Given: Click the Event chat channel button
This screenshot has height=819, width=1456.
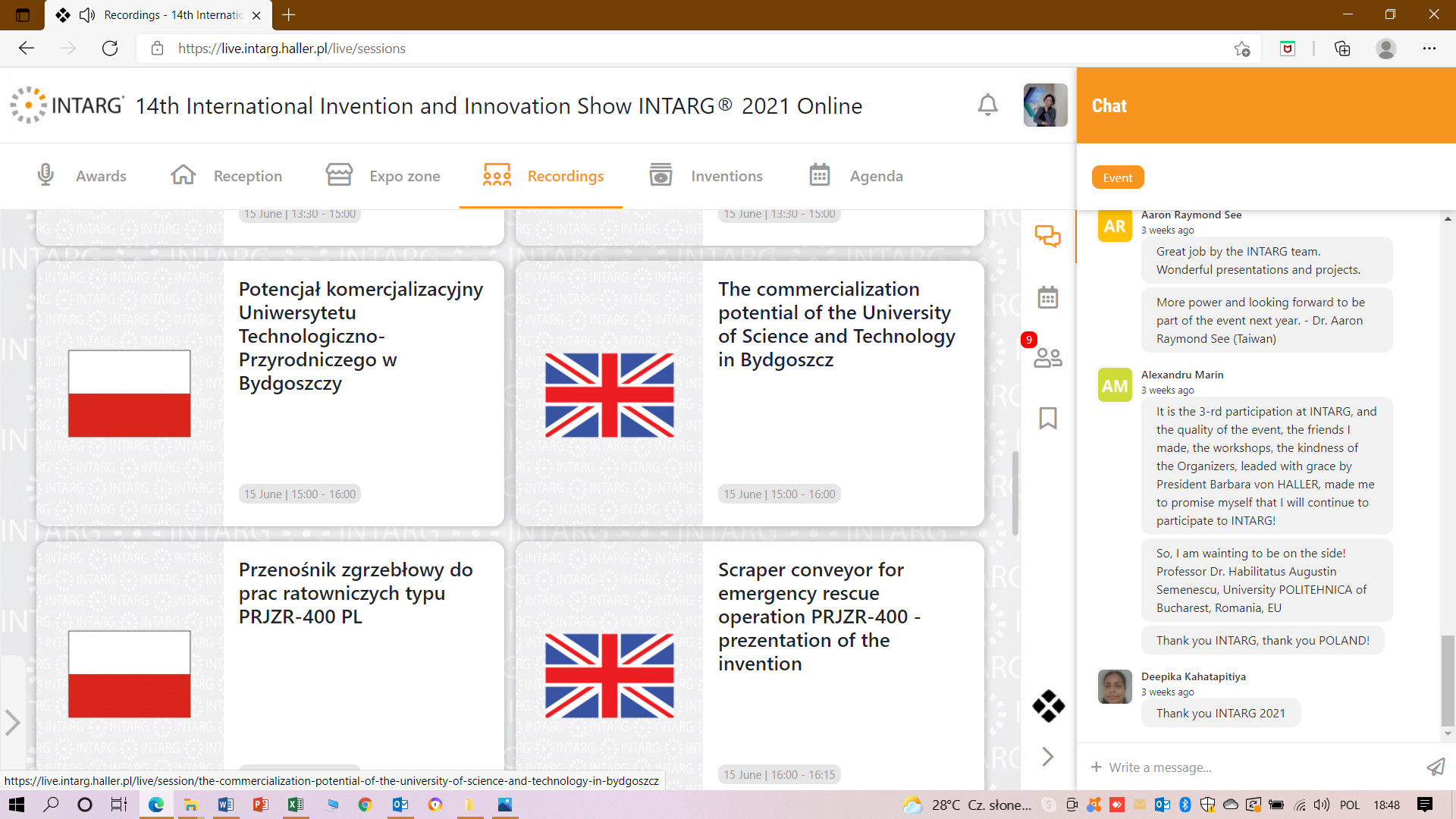Looking at the screenshot, I should 1118,177.
